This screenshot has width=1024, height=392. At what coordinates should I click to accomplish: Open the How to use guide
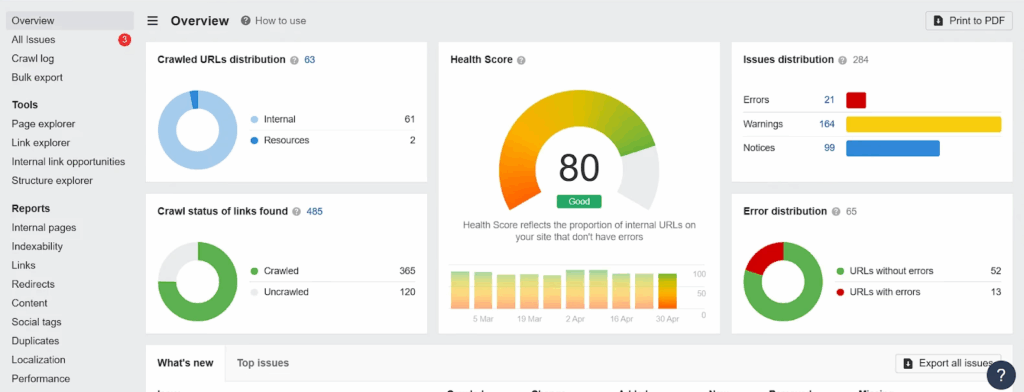(274, 21)
